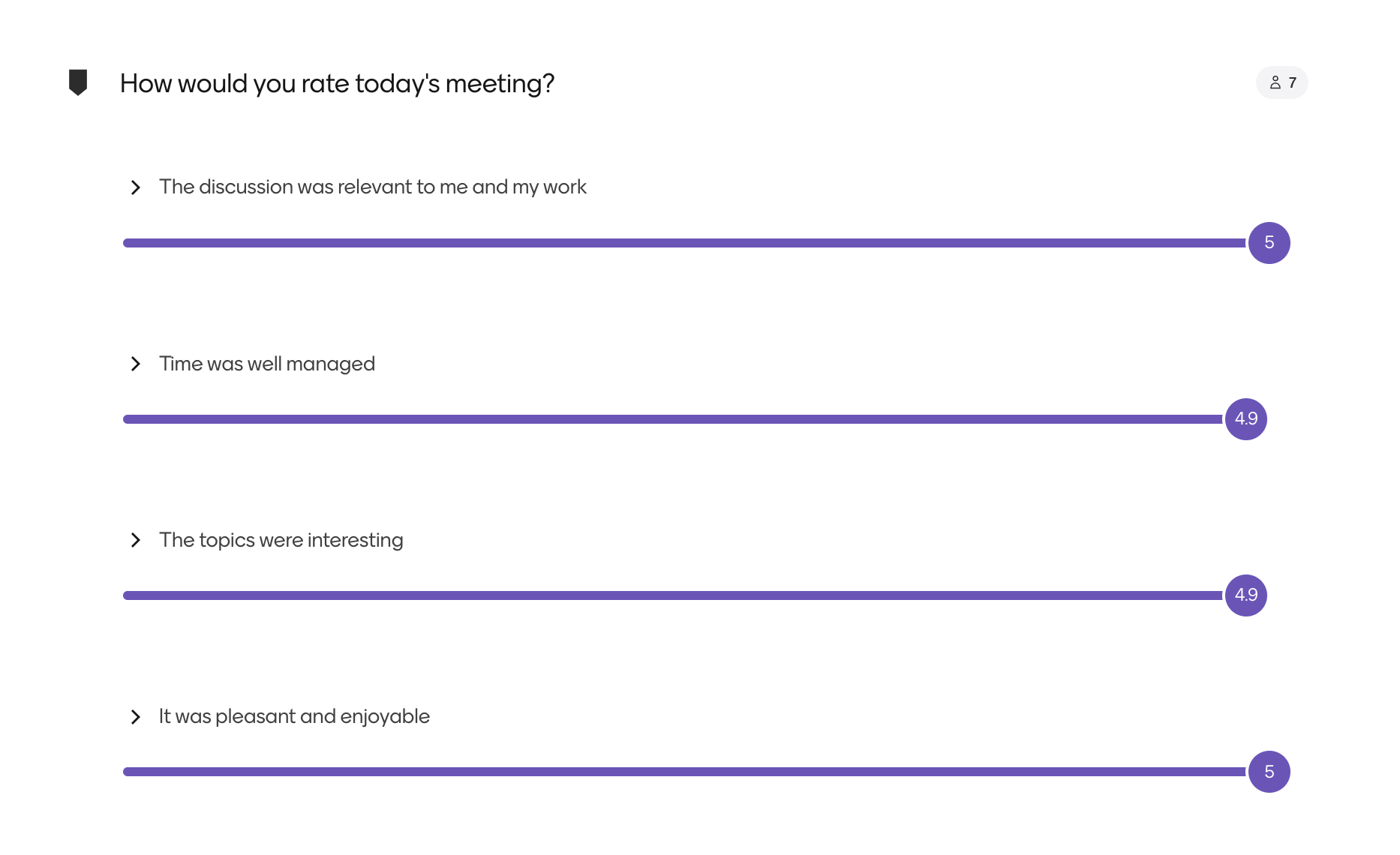Click the person icon in respondent badge
This screenshot has height=855, width=1400.
click(x=1275, y=82)
